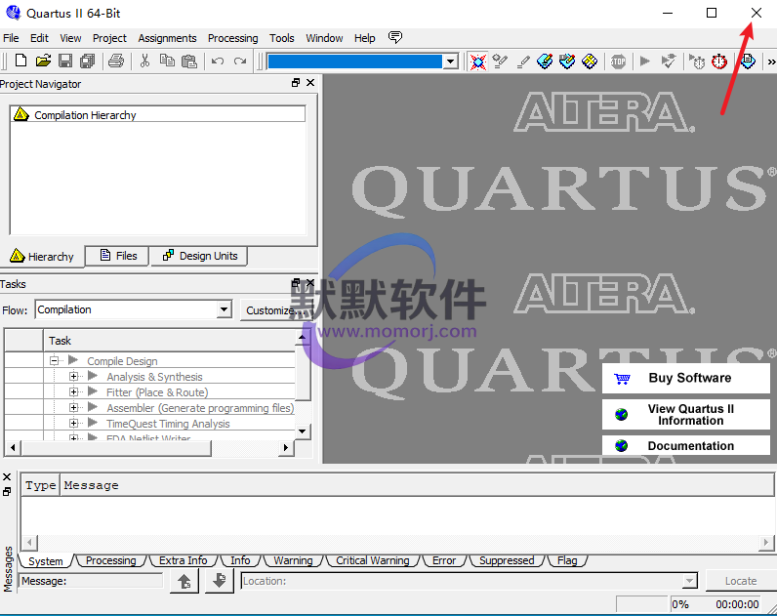This screenshot has height=616, width=777.
Task: Expand the Assembler task node
Action: 73,407
